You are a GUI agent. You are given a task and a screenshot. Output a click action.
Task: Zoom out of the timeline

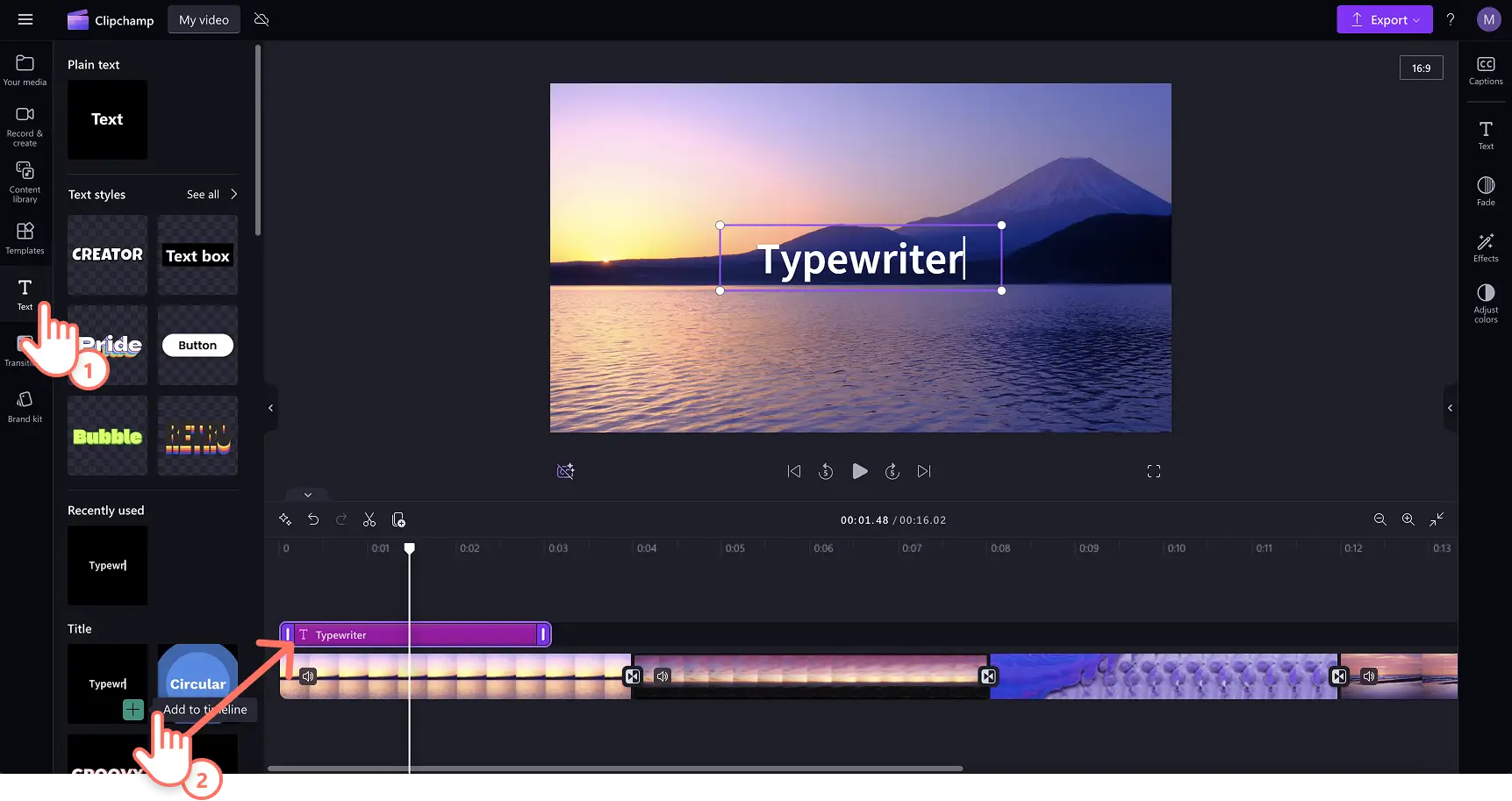coord(1379,520)
